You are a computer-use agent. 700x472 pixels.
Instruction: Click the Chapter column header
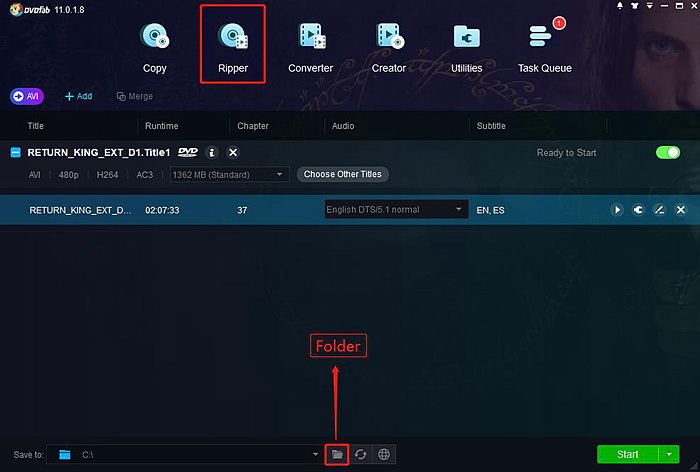[x=253, y=126]
